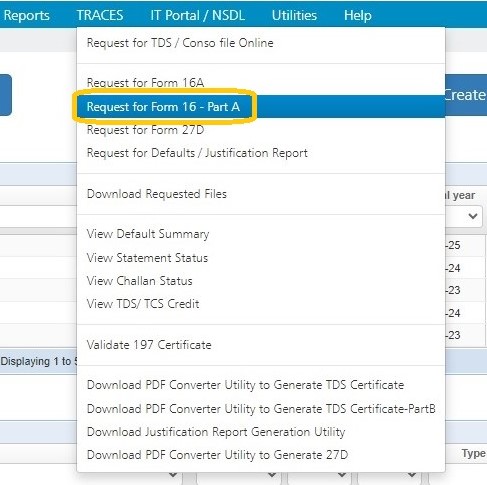Open the Utilities menu
This screenshot has width=487, height=485.
click(x=294, y=15)
